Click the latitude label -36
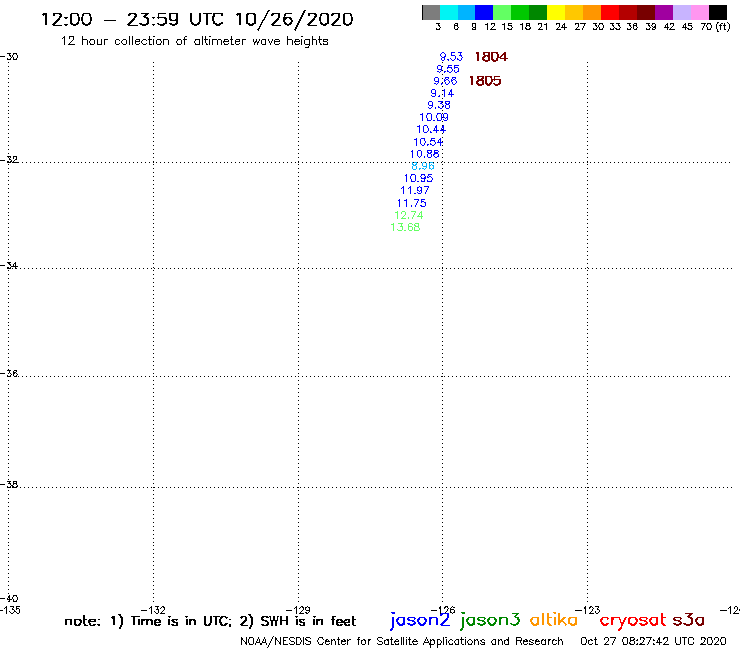This screenshot has height=650, width=740. pyautogui.click(x=9, y=373)
